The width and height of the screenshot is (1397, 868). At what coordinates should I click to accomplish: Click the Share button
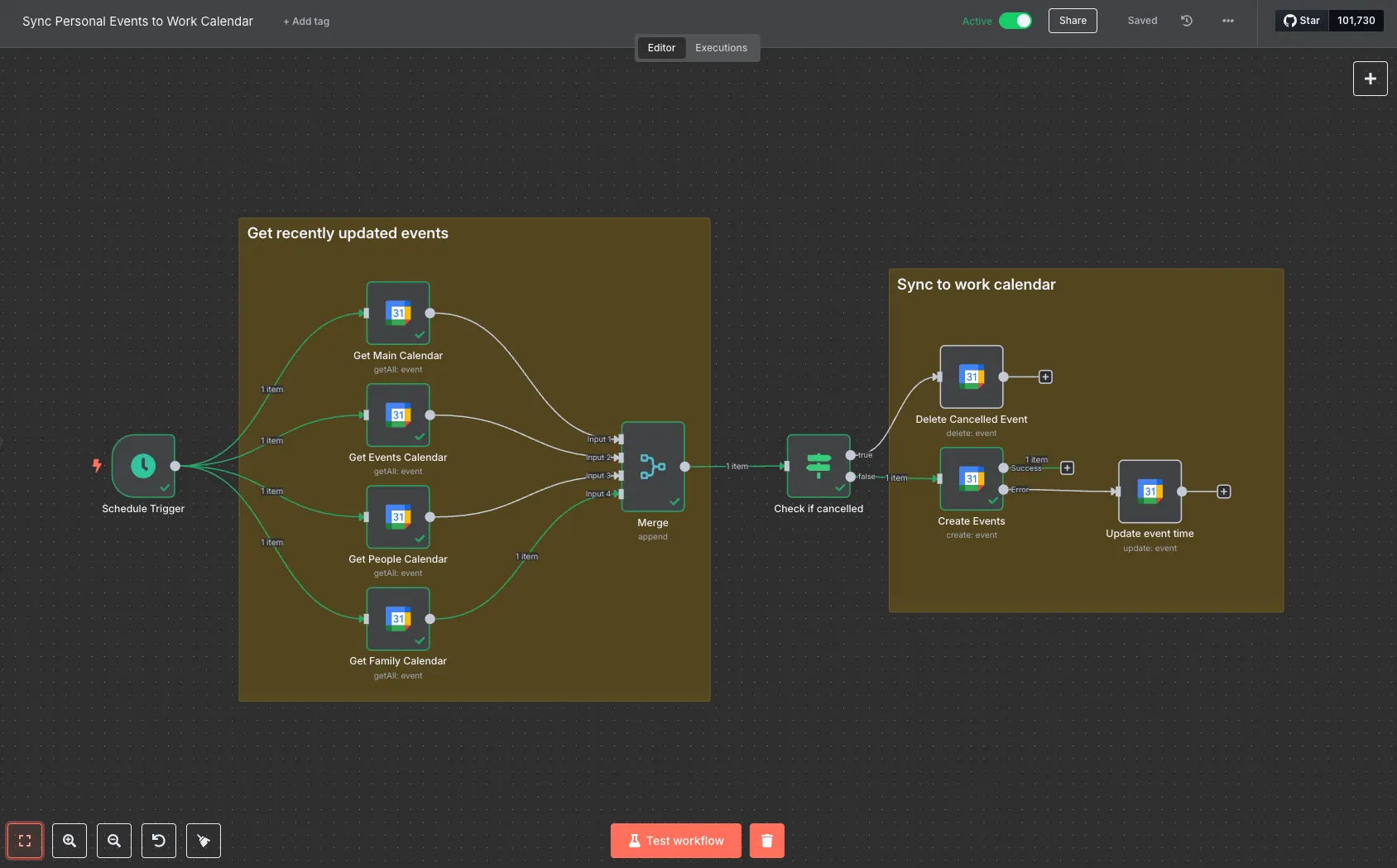[x=1073, y=21]
